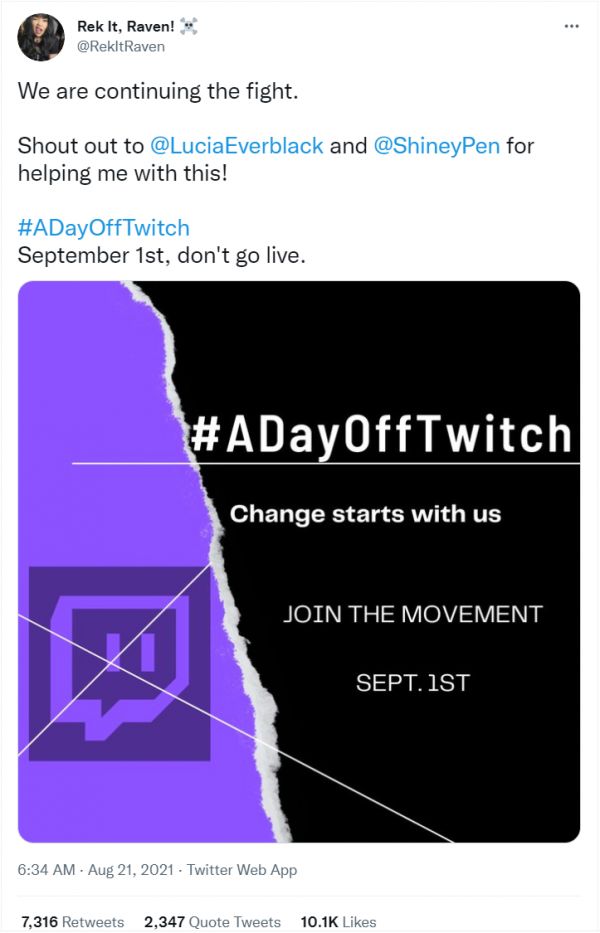Open the @ShineyPen mention
Image resolution: width=600 pixels, height=933 pixels.
tap(437, 145)
